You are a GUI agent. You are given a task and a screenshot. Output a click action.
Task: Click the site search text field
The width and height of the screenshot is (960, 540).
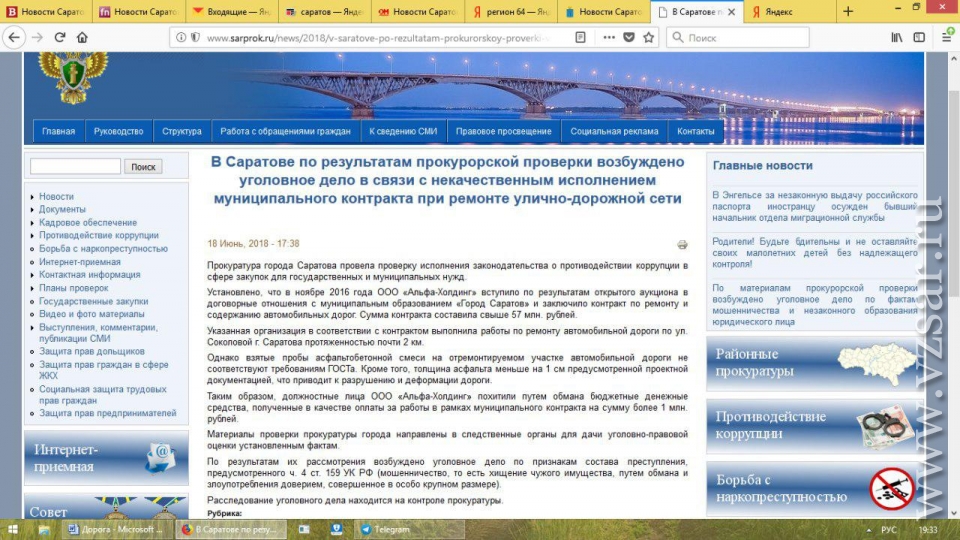tap(75, 167)
